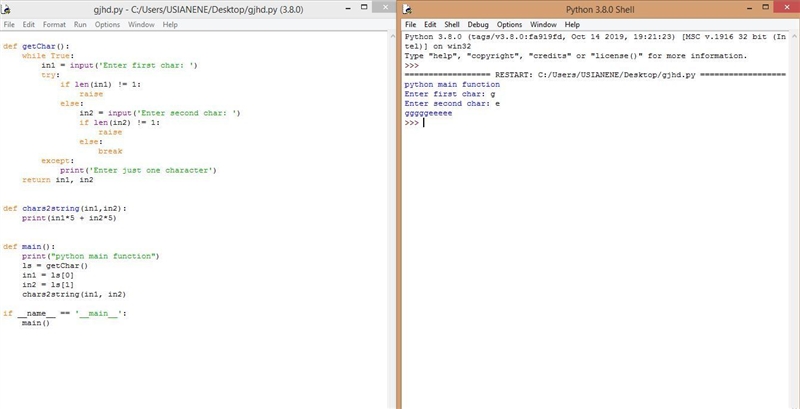Screen dimensions: 800x409
Task: Click the 'break' statement in editor
Action: coord(110,151)
